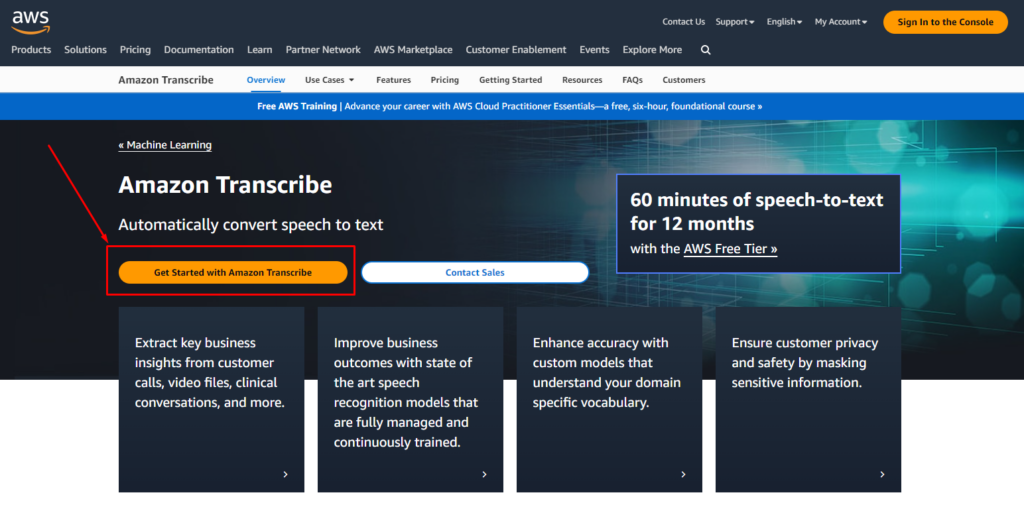Open arrow on Extract key business insights card

click(285, 474)
